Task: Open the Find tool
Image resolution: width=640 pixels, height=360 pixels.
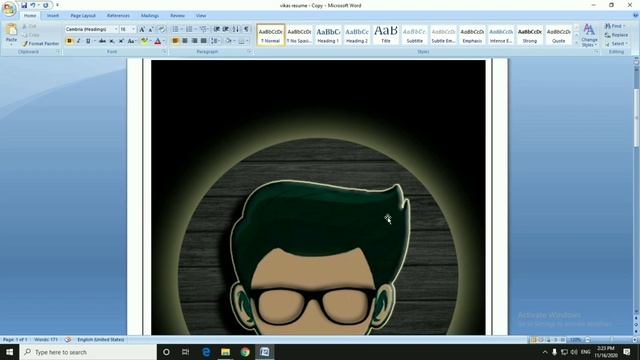Action: coord(616,26)
